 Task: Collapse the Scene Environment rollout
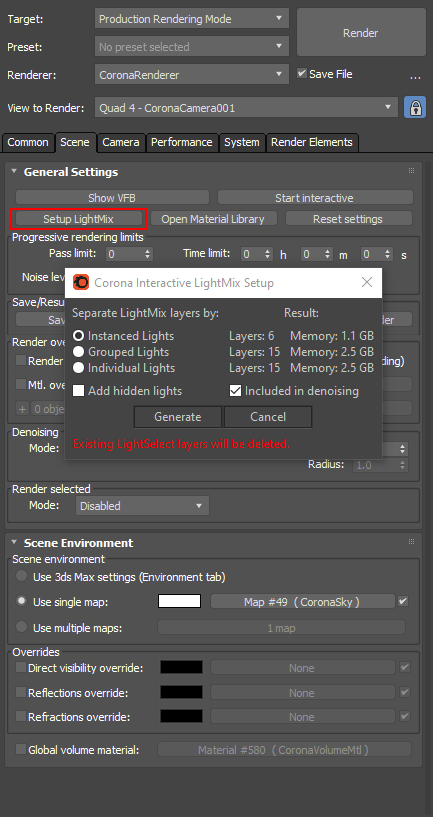(14, 542)
